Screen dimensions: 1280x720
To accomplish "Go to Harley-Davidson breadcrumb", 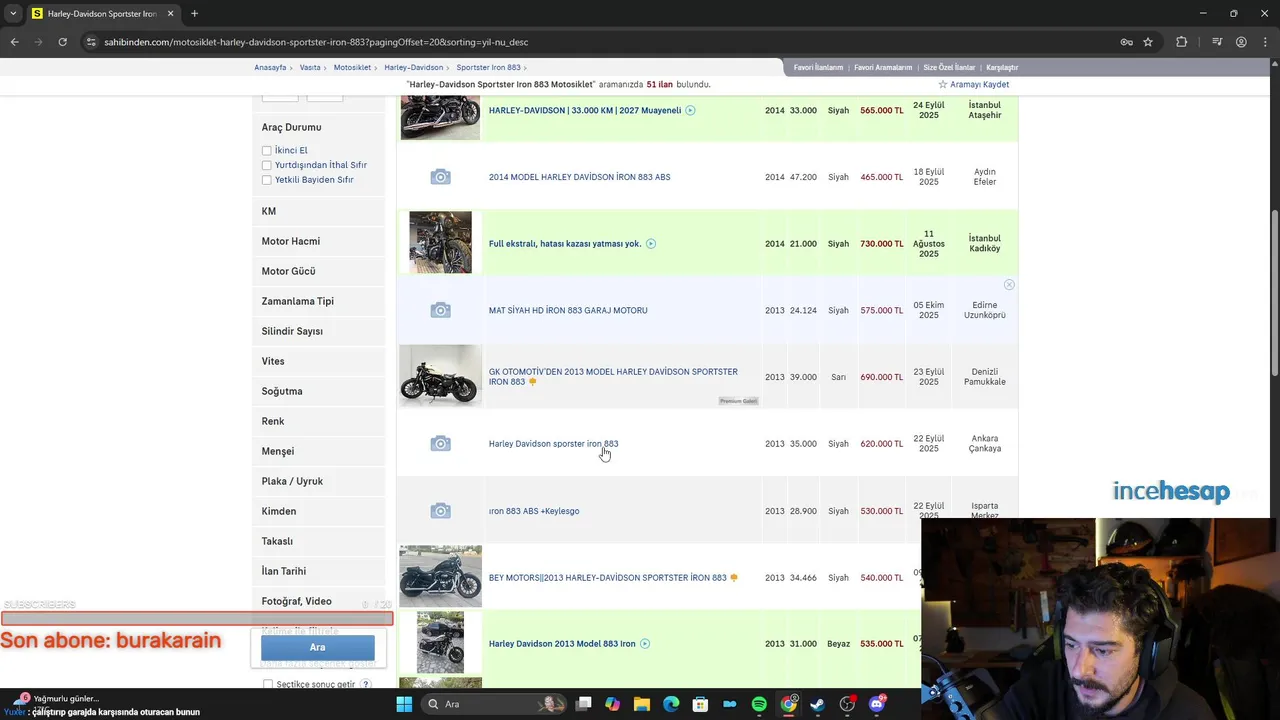I will (414, 68).
